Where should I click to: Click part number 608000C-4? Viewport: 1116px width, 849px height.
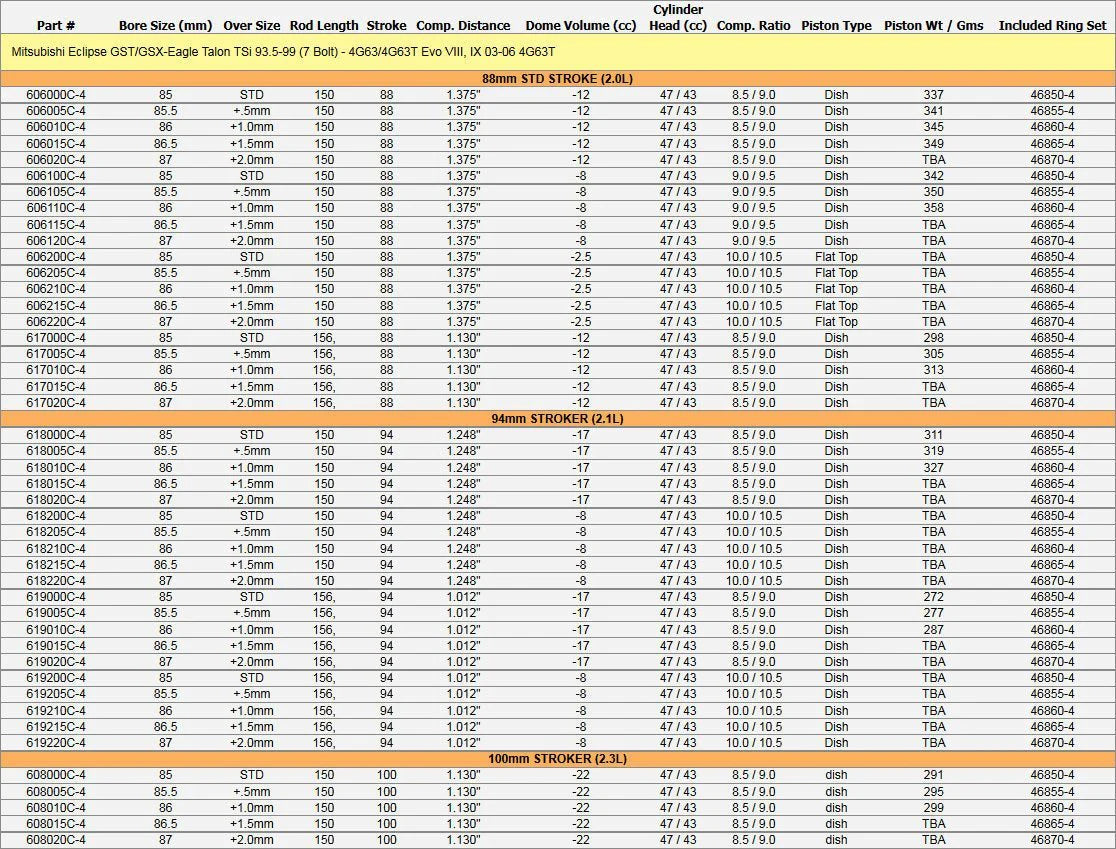click(x=56, y=775)
